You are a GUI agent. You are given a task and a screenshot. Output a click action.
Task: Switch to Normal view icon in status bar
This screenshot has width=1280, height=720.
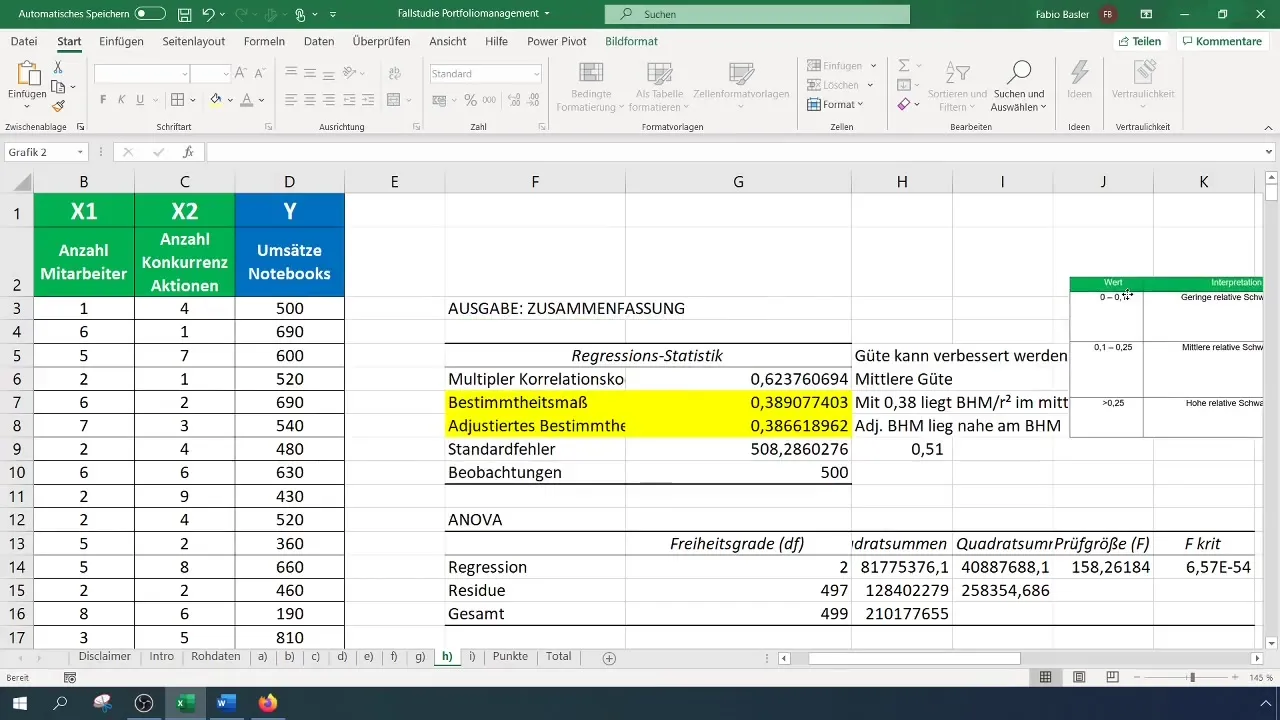tap(1045, 678)
